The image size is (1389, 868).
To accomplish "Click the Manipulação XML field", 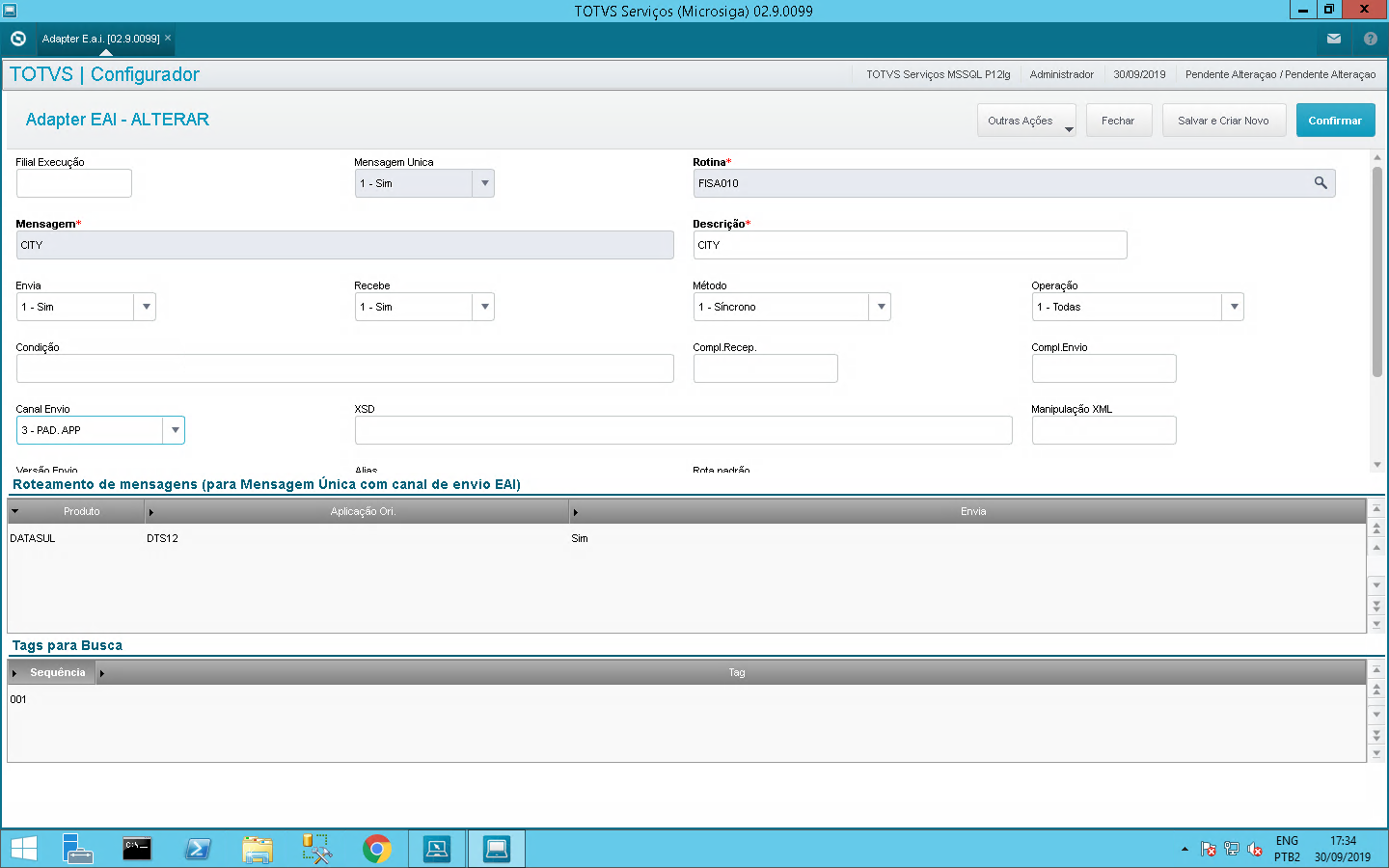I will pyautogui.click(x=1103, y=430).
